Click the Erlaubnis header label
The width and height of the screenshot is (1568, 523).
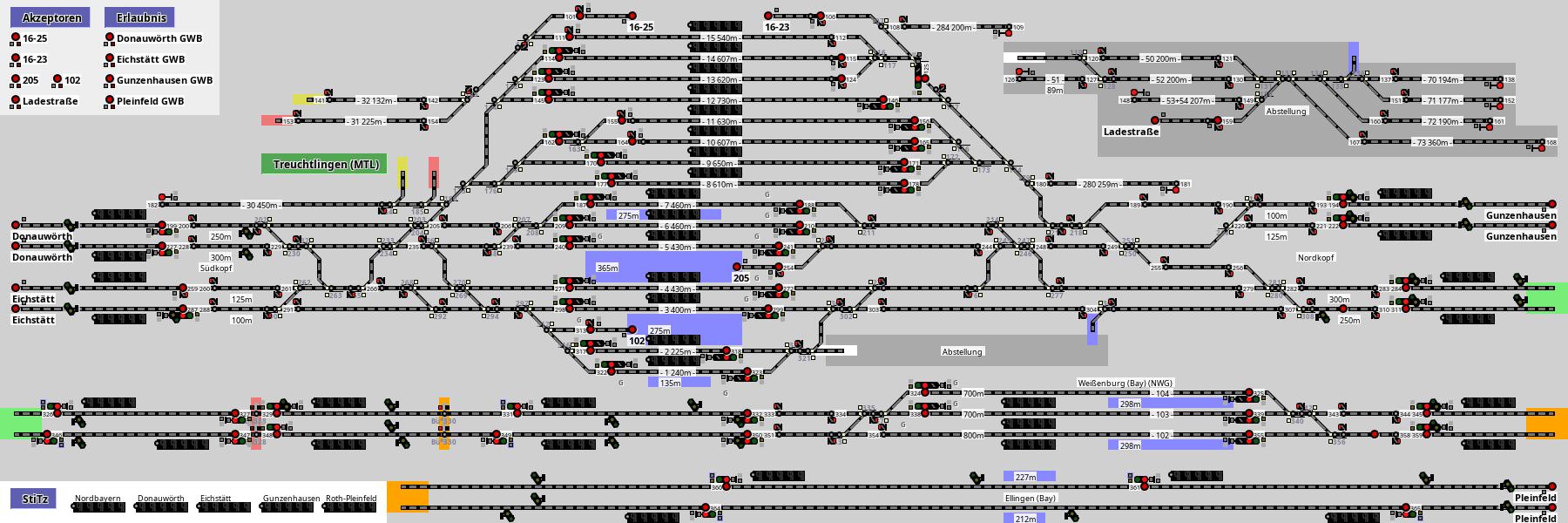(139, 17)
